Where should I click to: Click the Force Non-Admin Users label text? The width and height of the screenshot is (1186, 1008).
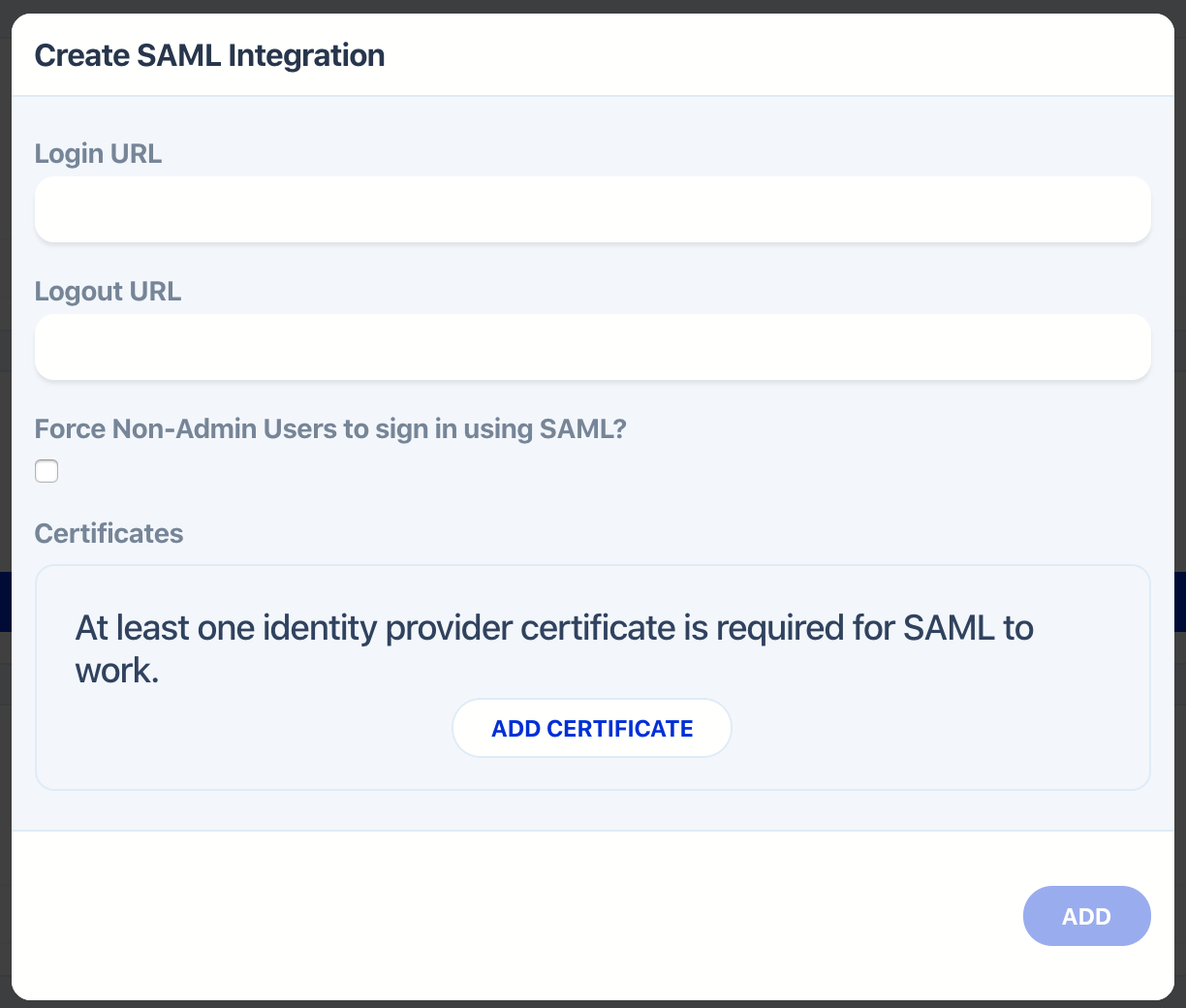coord(330,429)
